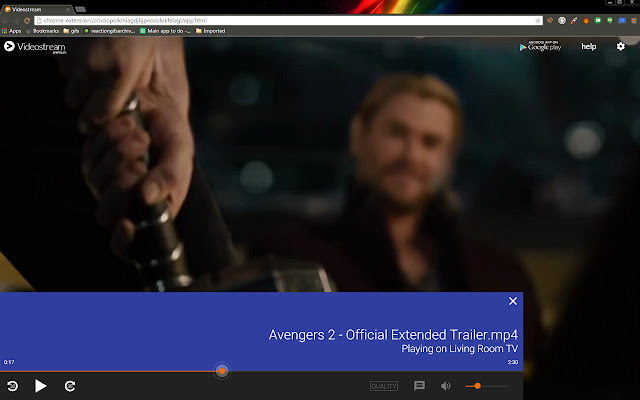Close the Videostream tab
640x400 pixels.
[68, 9]
